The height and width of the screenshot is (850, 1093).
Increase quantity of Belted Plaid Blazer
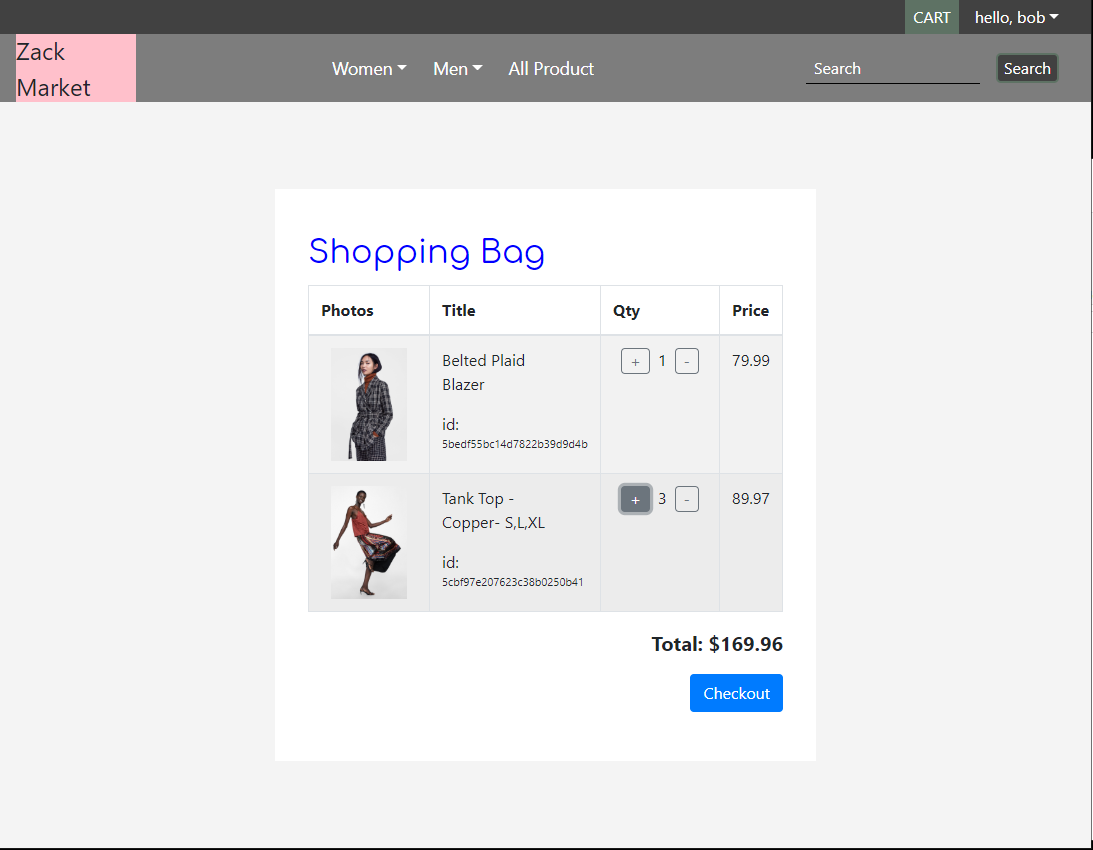(635, 361)
